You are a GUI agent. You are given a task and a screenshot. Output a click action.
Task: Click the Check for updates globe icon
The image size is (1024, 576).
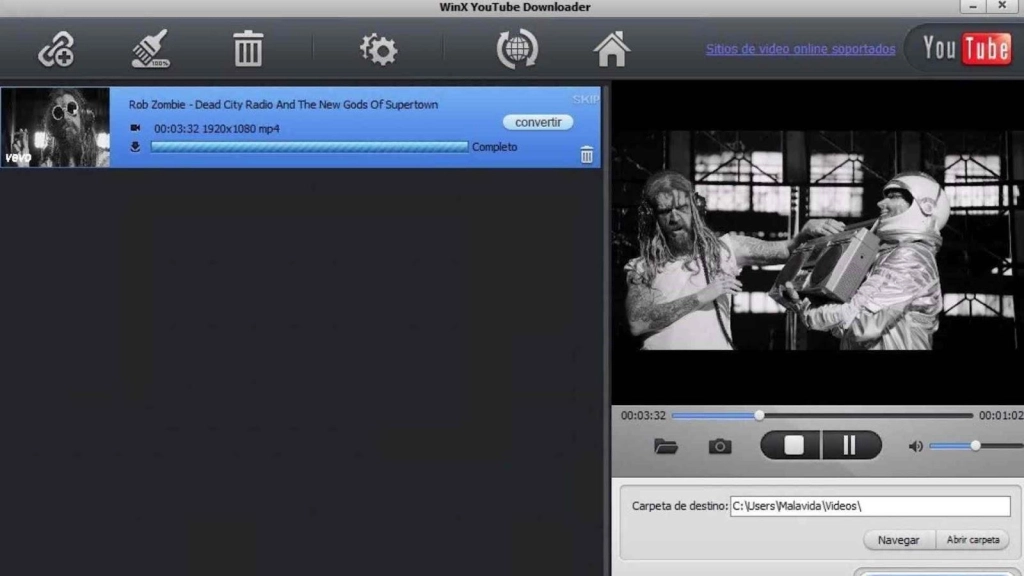click(x=517, y=49)
